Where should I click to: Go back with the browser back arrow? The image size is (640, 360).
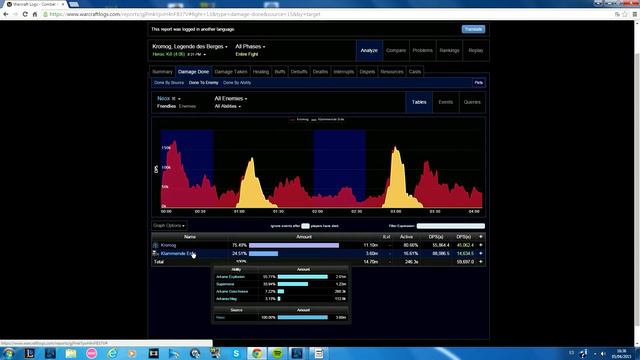tap(6, 14)
